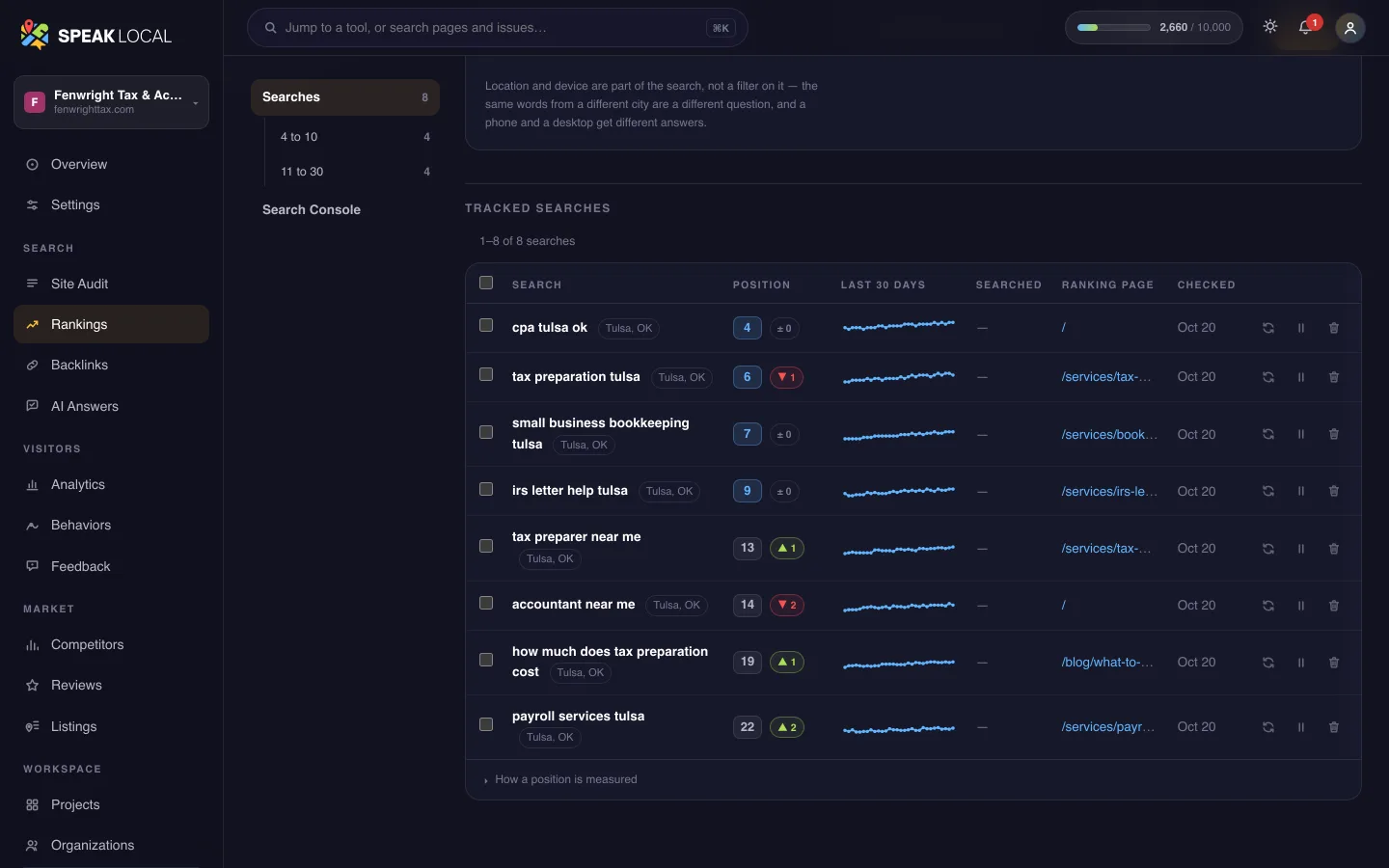Select the payroll services tulsa checkbox
This screenshot has height=868, width=1389.
tap(486, 724)
